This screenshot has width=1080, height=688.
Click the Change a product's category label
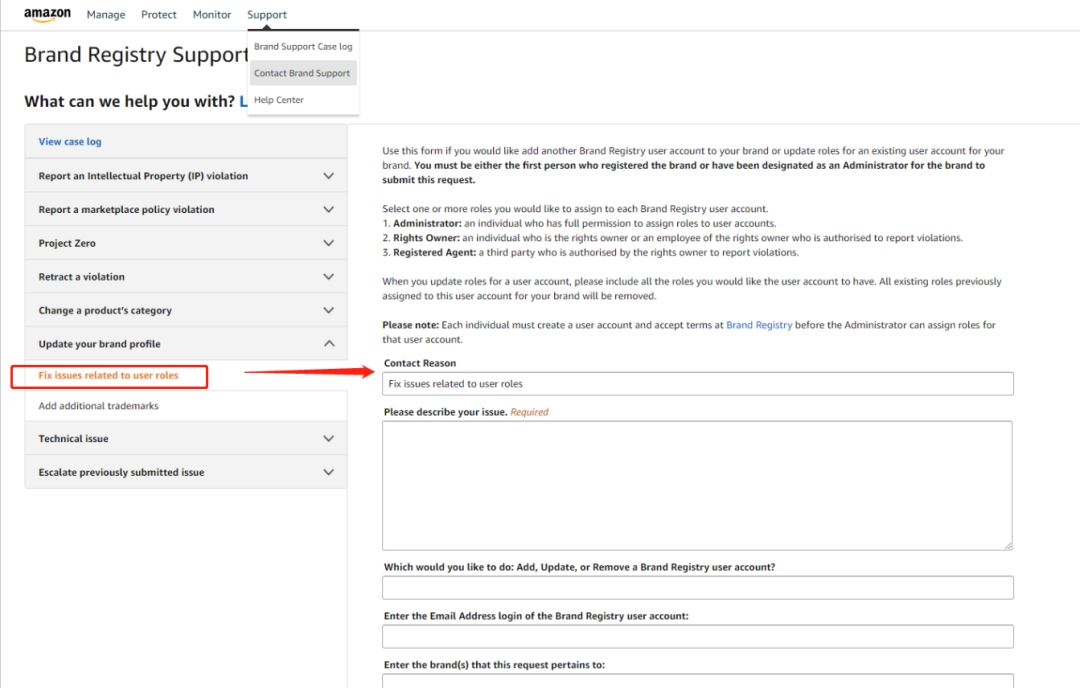point(105,311)
